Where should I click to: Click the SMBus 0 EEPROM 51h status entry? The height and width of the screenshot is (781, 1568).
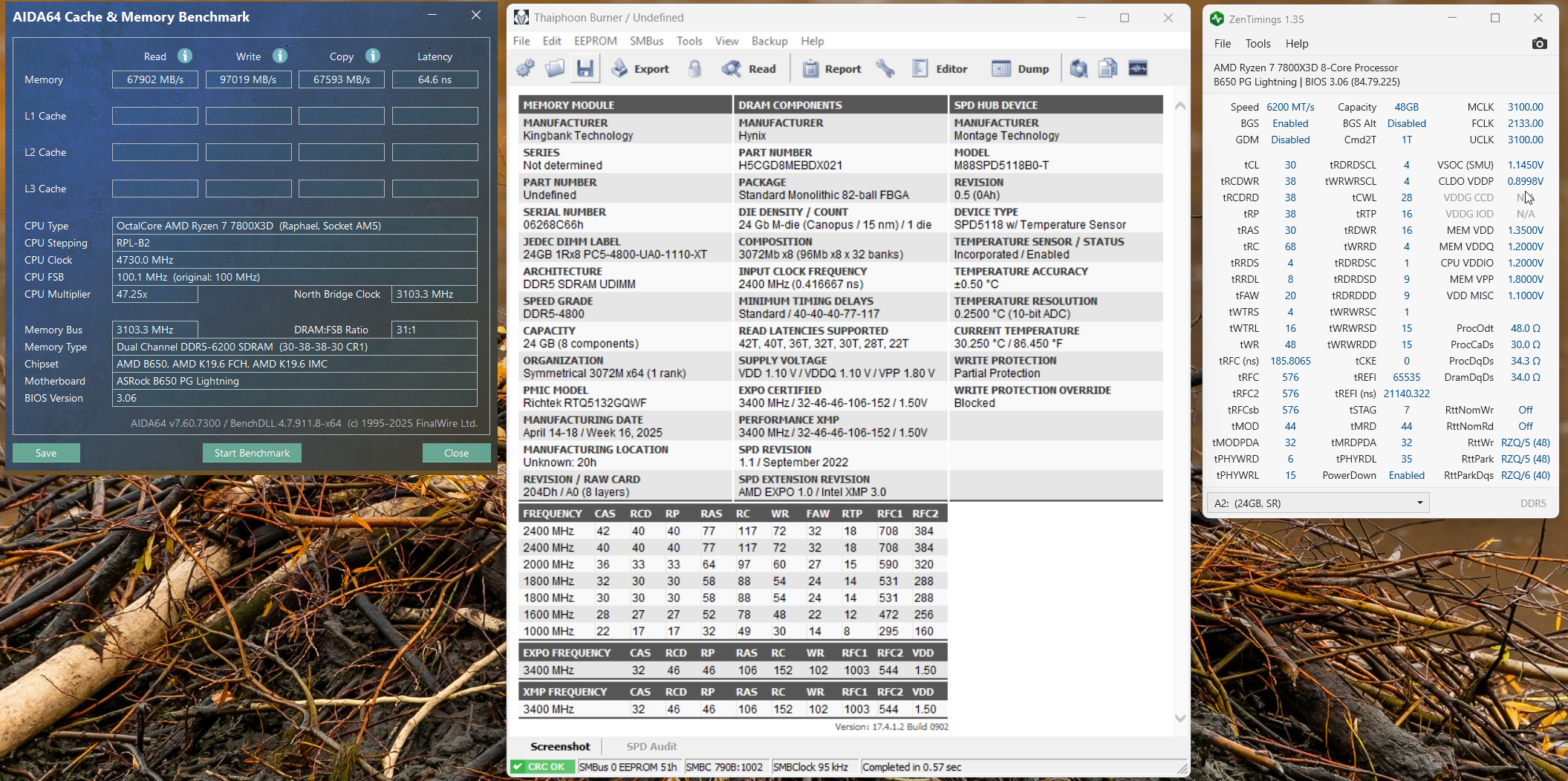coord(628,767)
